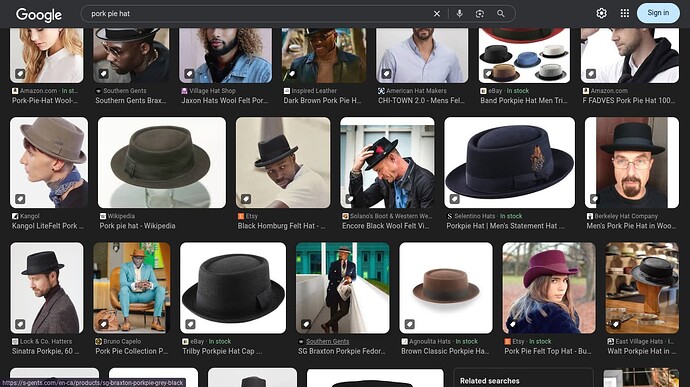This screenshot has width=690, height=387.
Task: Open search by image lens icon
Action: (480, 14)
